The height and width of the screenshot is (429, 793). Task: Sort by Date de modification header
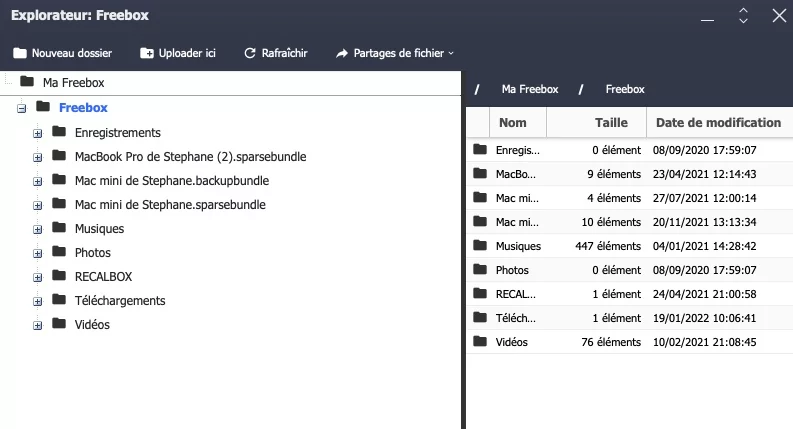[720, 122]
